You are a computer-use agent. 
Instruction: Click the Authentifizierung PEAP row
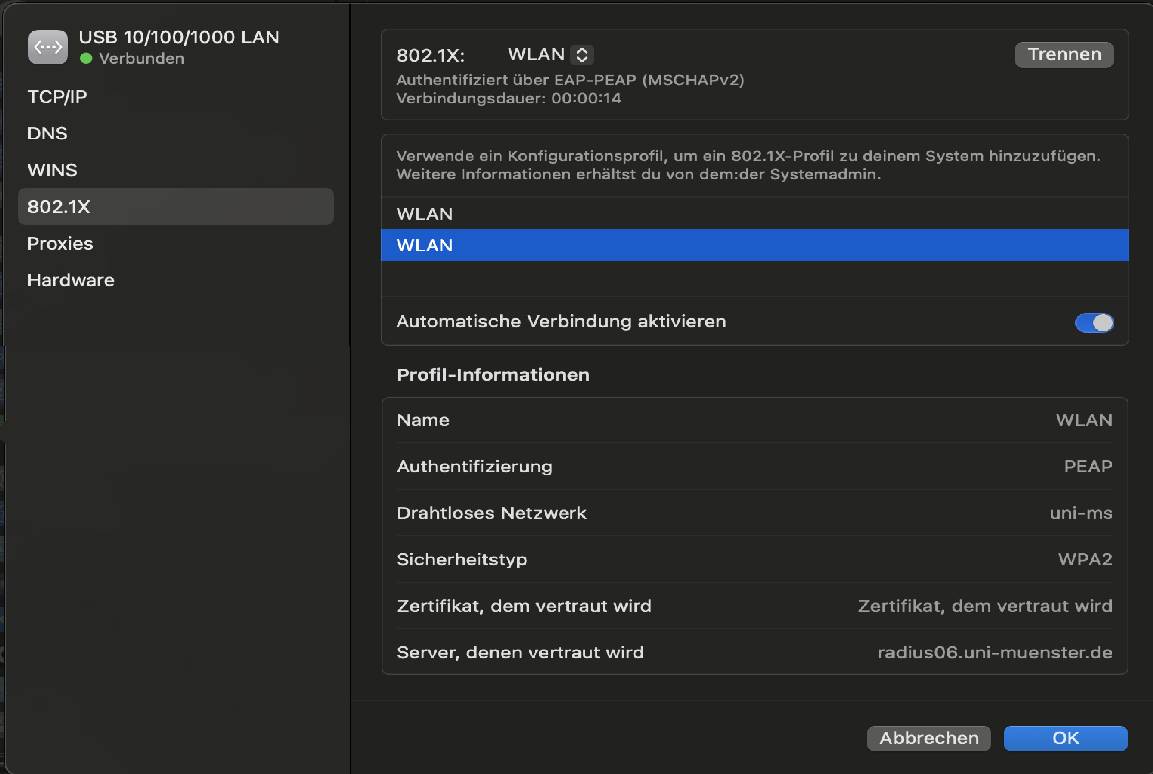(x=754, y=466)
